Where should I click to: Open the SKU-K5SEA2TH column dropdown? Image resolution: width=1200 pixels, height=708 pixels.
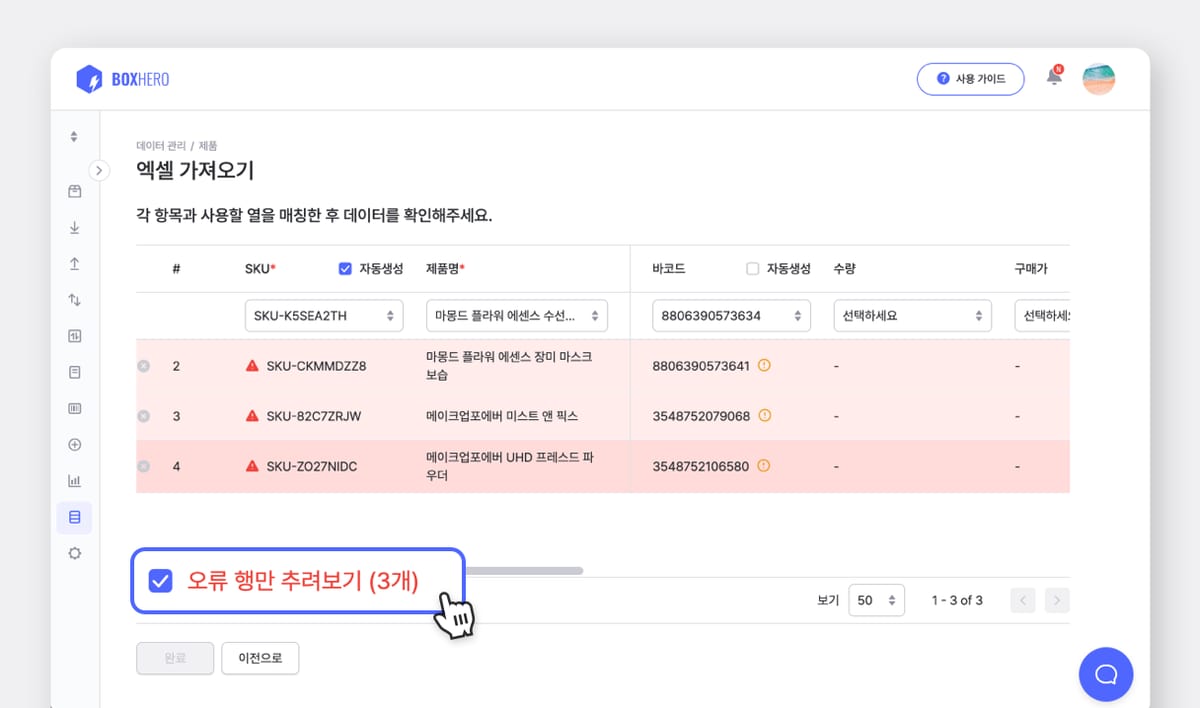pos(324,315)
